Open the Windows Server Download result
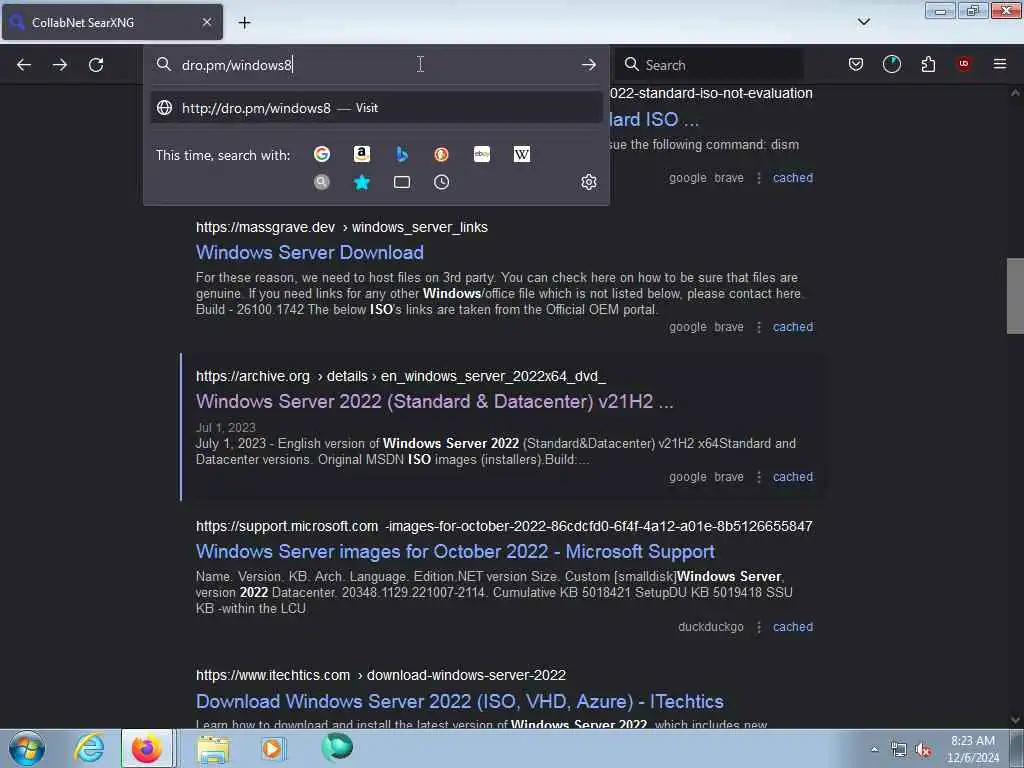Viewport: 1024px width, 768px height. 310,253
